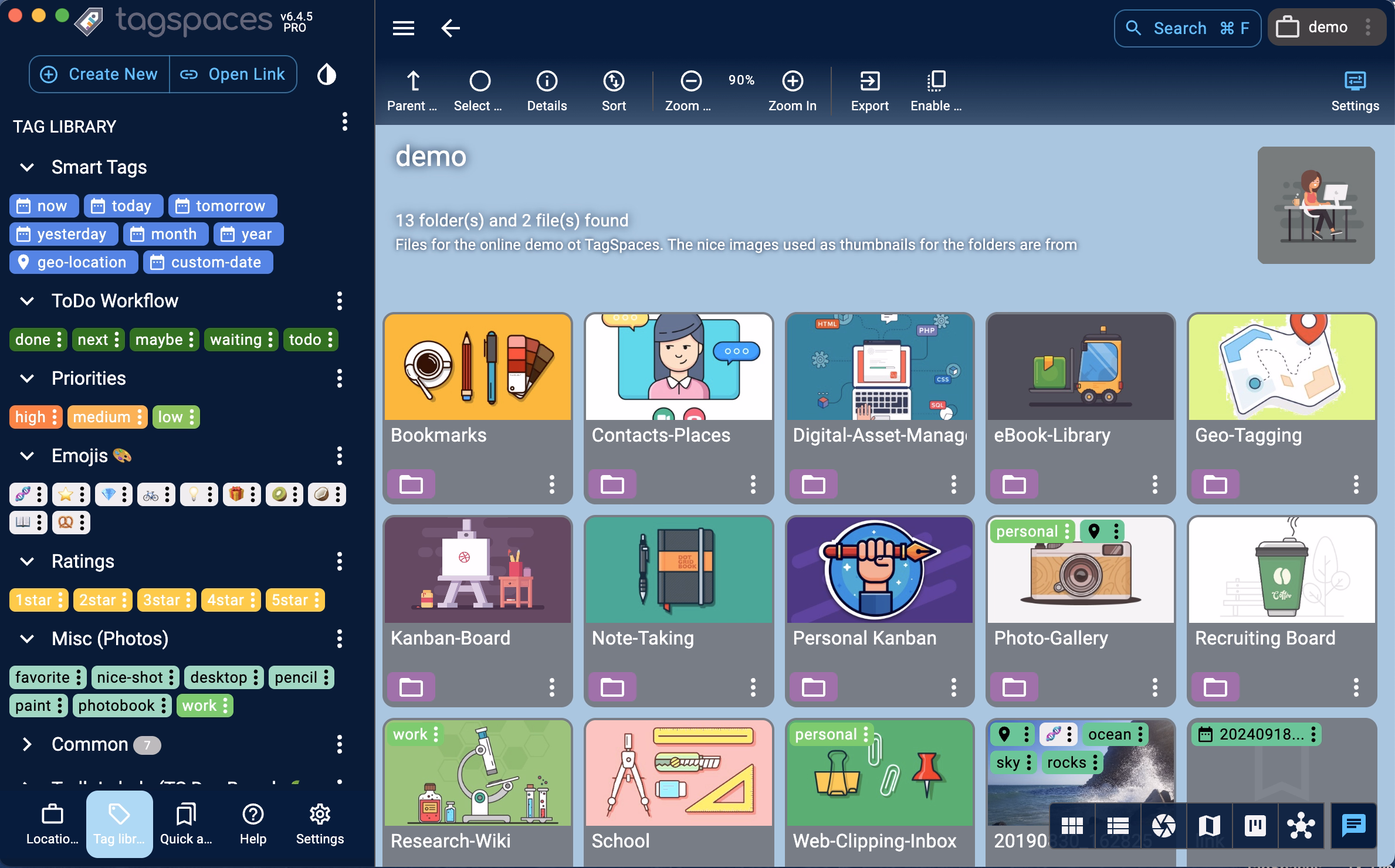This screenshot has height=868, width=1395.
Task: Toggle the Enable selection mode button
Action: coord(936,91)
